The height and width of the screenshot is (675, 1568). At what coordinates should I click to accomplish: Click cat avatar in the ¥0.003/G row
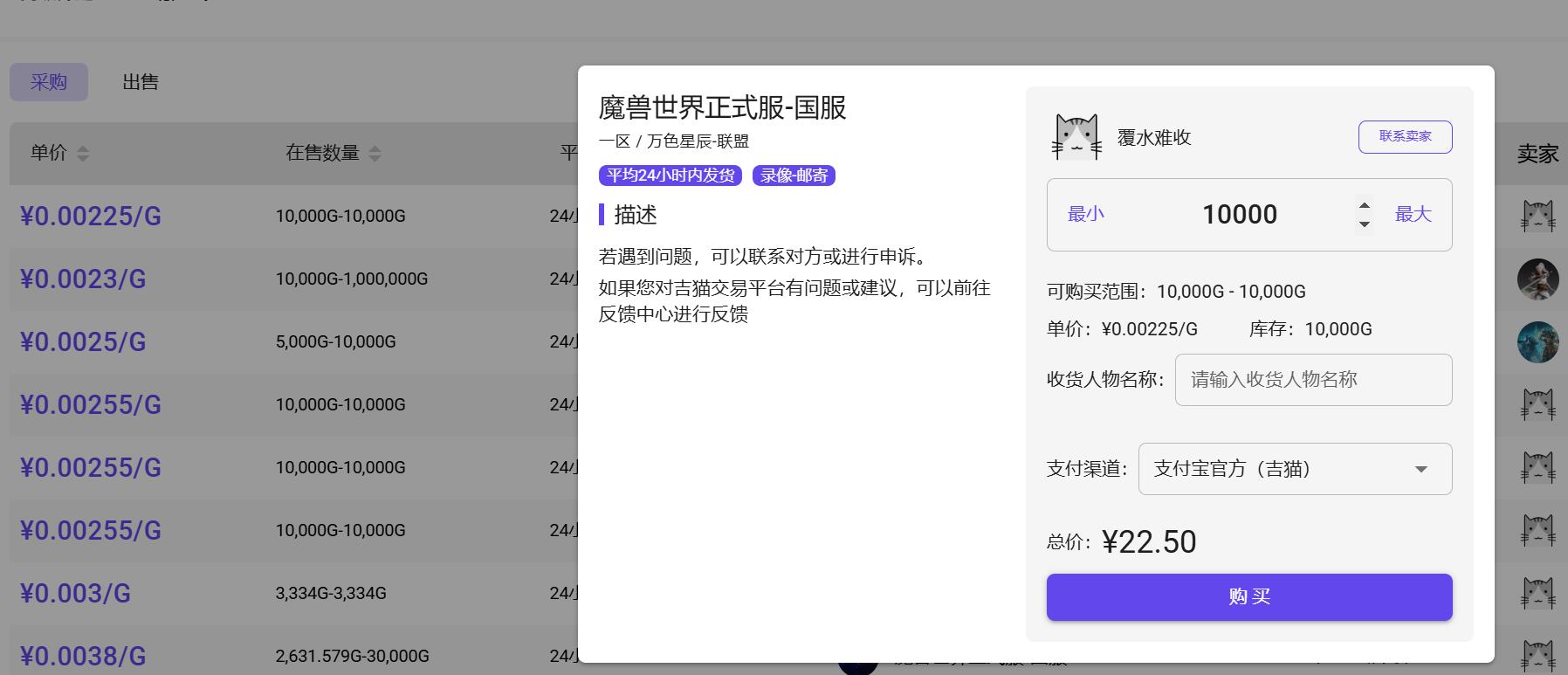pyautogui.click(x=1537, y=593)
